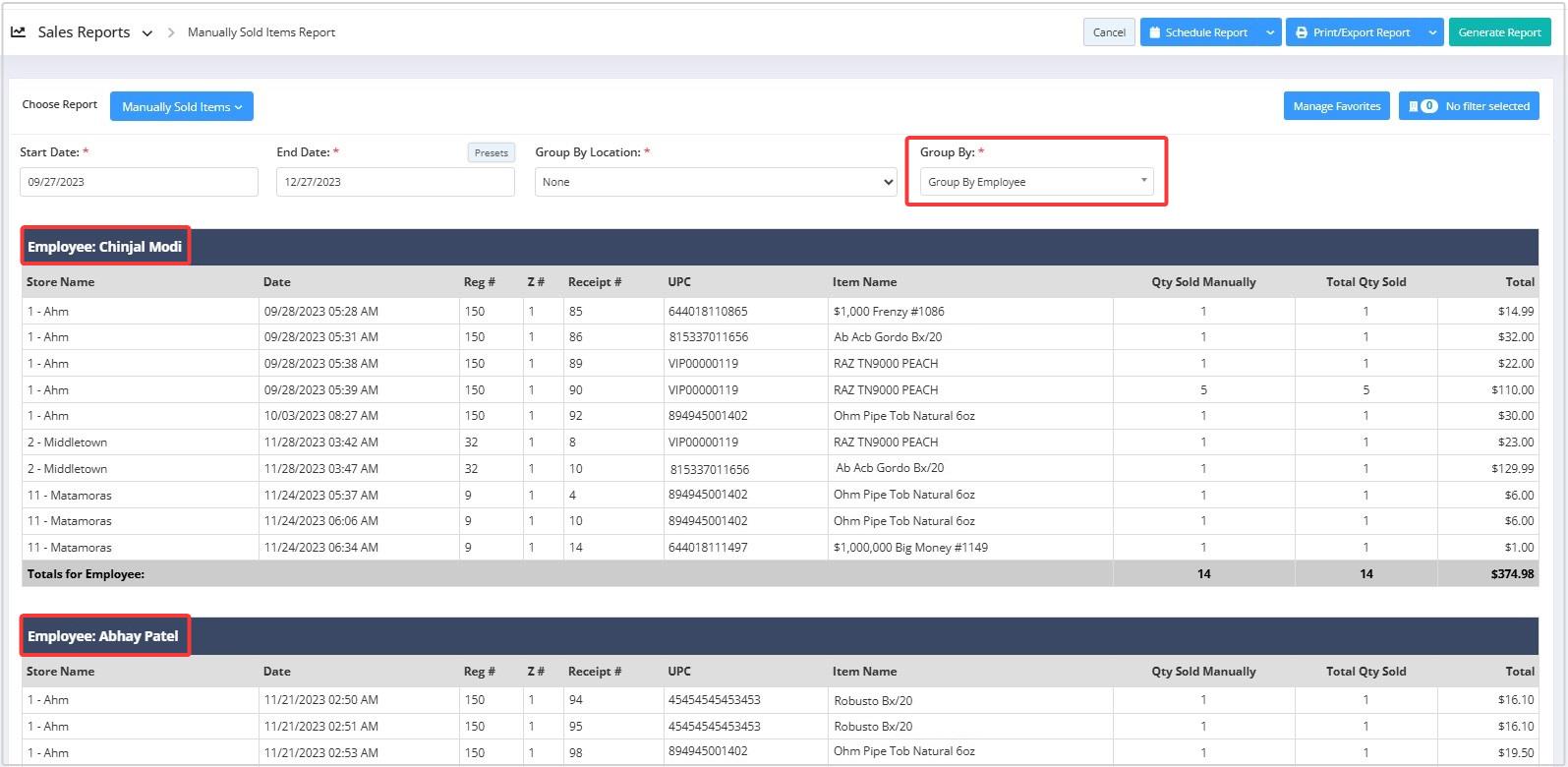Click Total Qty Sold header under Chinjal Modi
This screenshot has height=767, width=1568.
click(1365, 282)
